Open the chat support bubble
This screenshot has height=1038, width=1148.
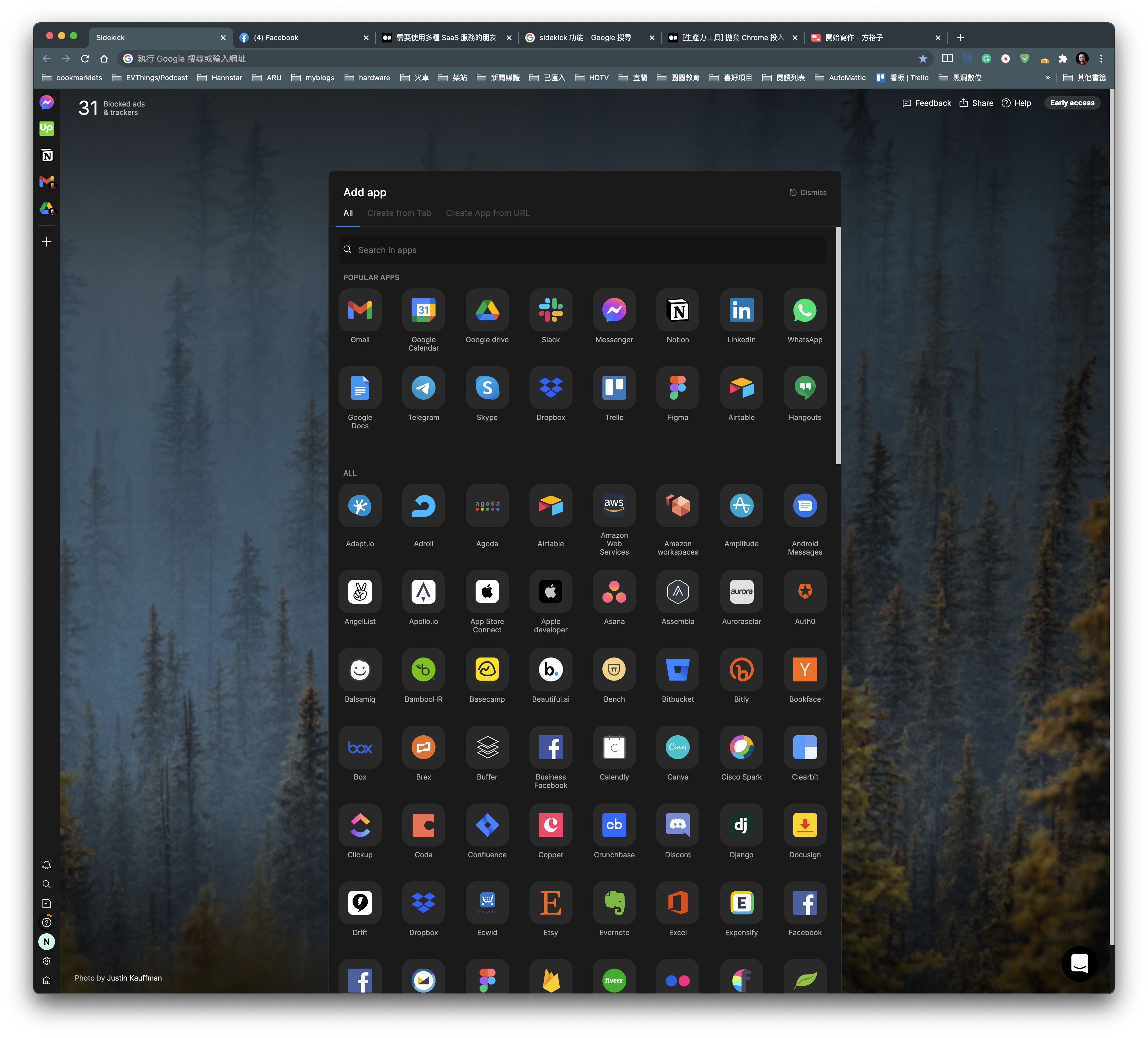1079,964
